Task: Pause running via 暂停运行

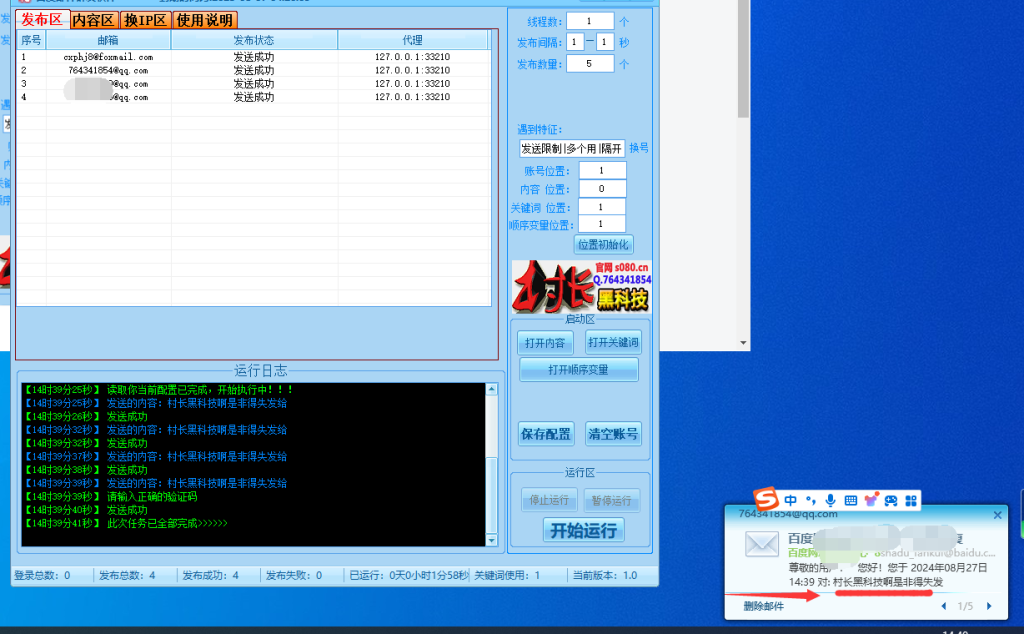Action: point(611,502)
